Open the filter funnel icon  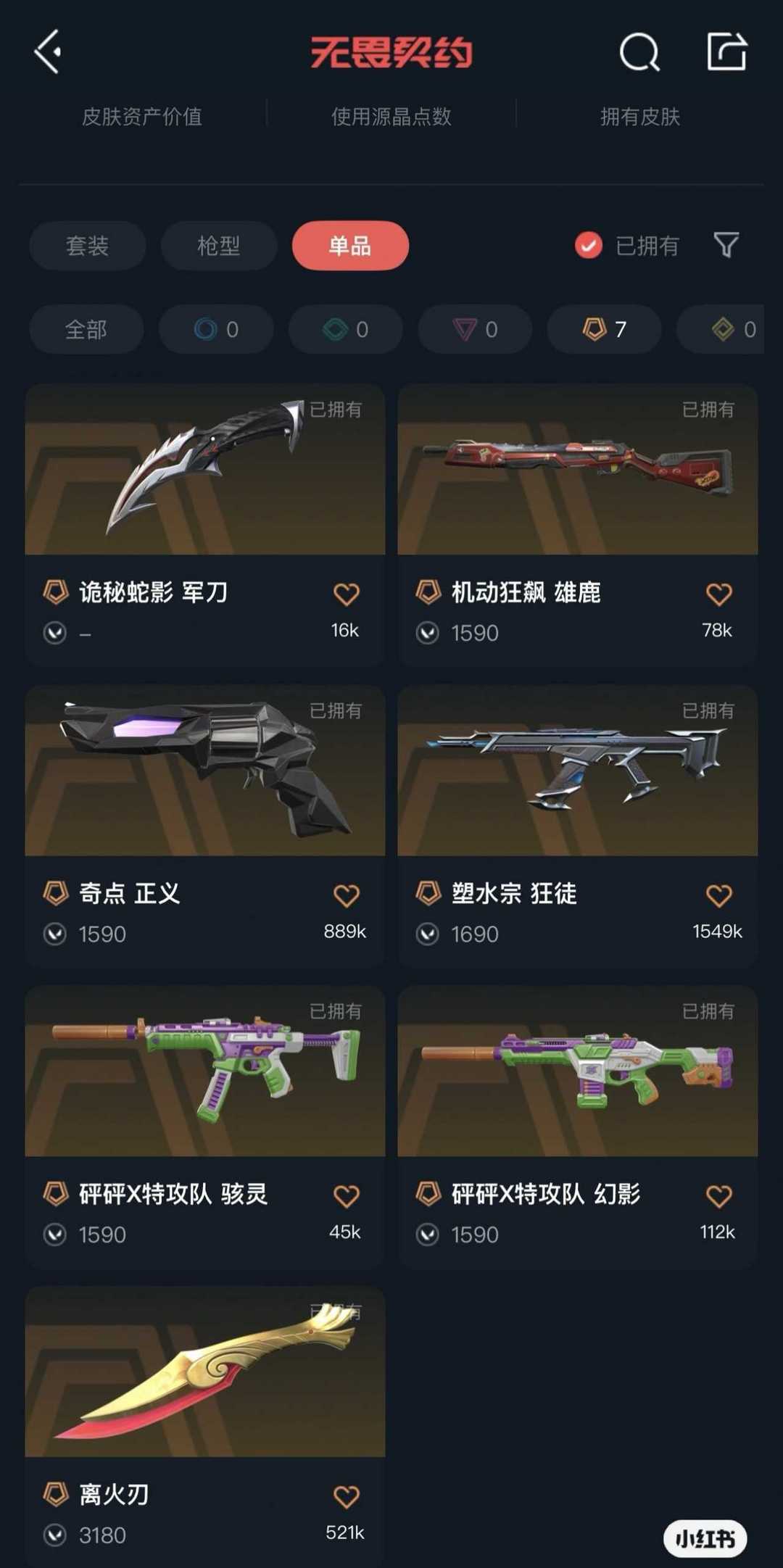[x=726, y=245]
